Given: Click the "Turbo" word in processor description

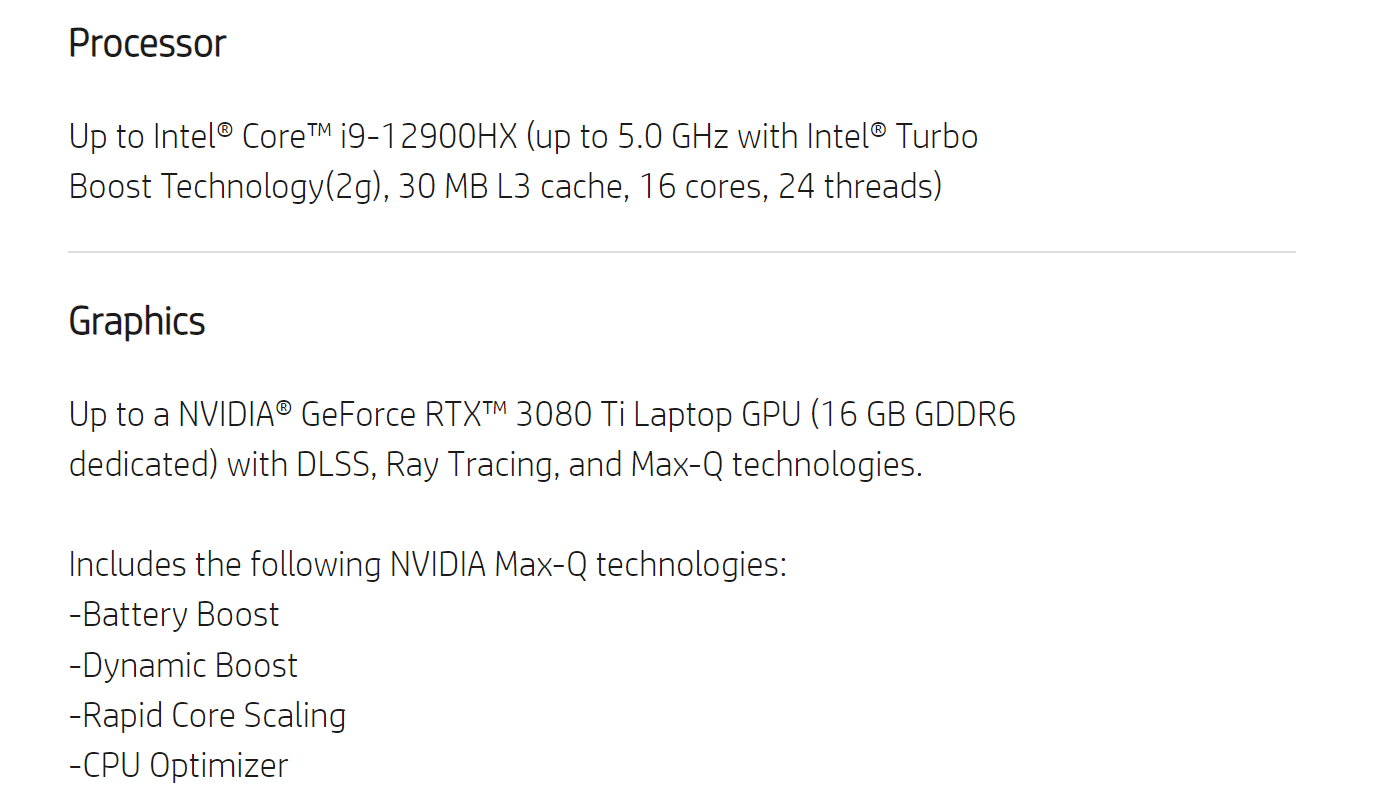Looking at the screenshot, I should pyautogui.click(x=936, y=136).
